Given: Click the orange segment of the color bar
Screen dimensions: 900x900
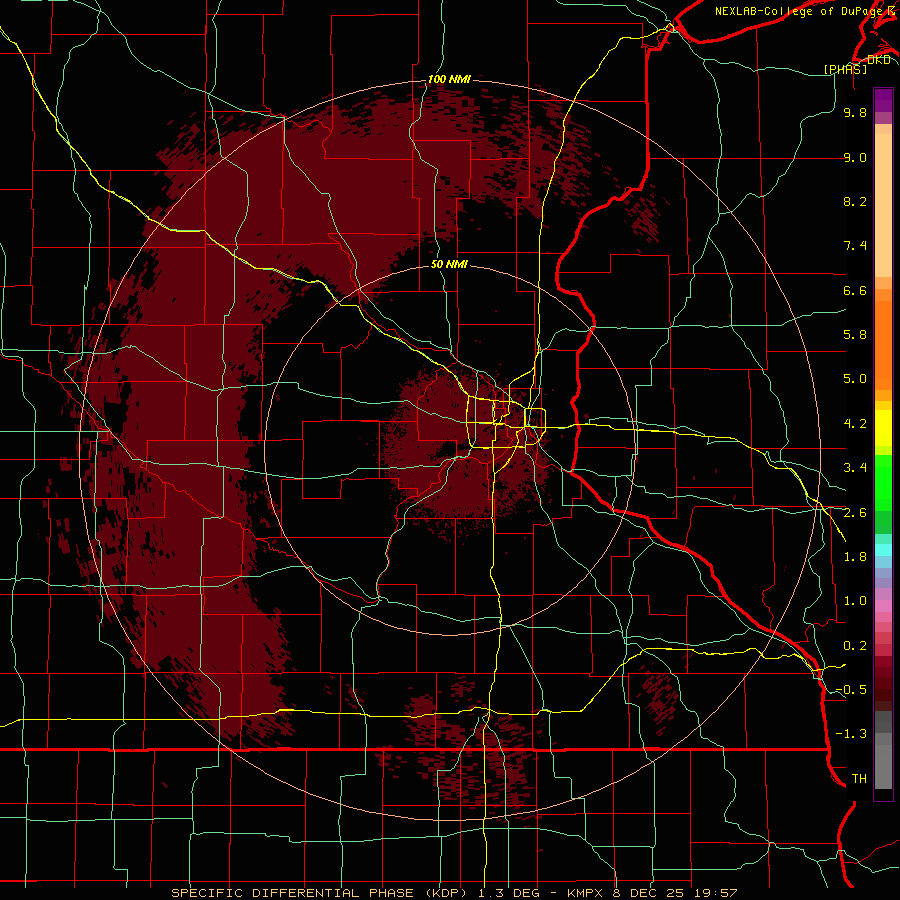Looking at the screenshot, I should tap(883, 344).
